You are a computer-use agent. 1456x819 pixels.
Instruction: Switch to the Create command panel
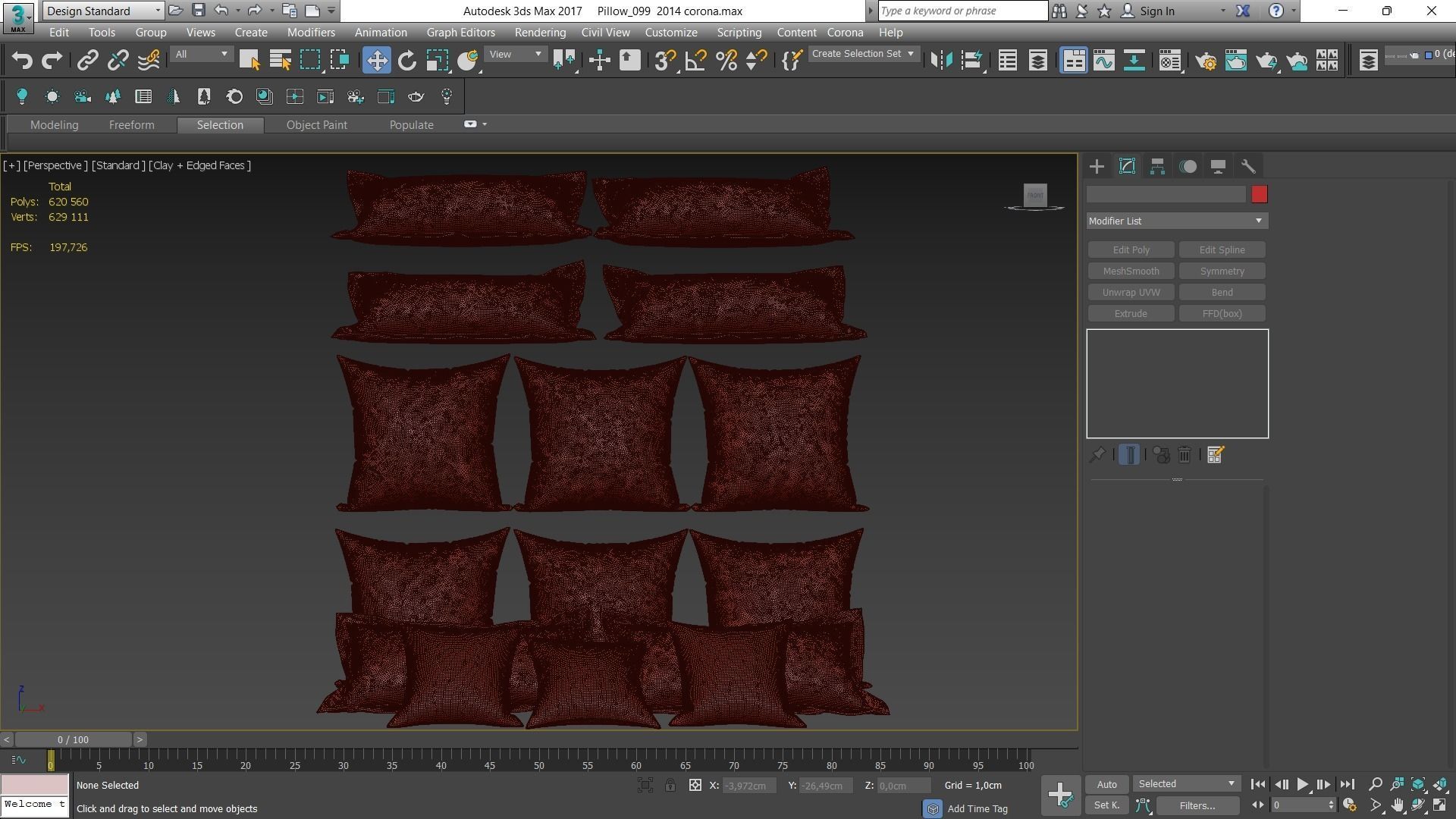[1097, 167]
